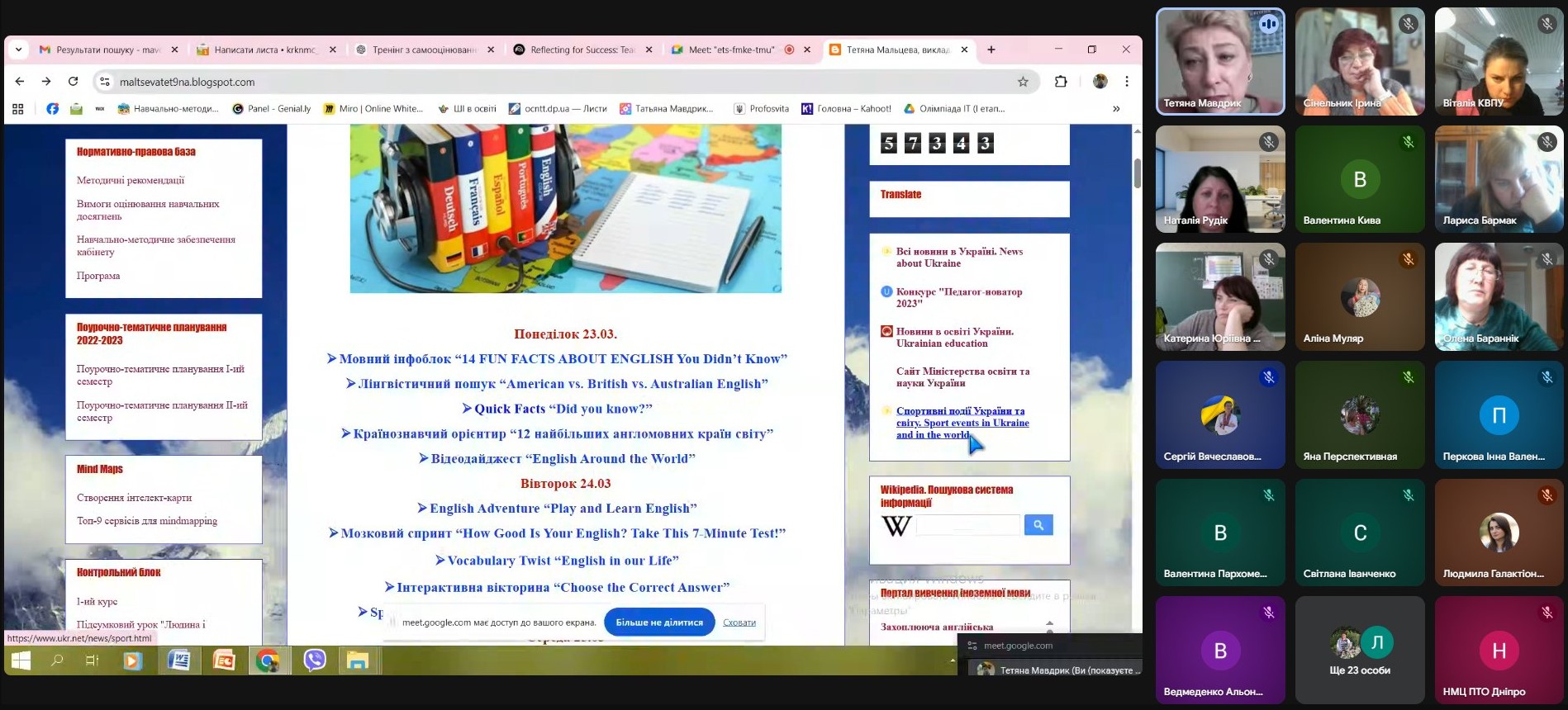Select Тетяна Мавдрик's video tile
Screen dimensions: 1568x710
click(1220, 61)
